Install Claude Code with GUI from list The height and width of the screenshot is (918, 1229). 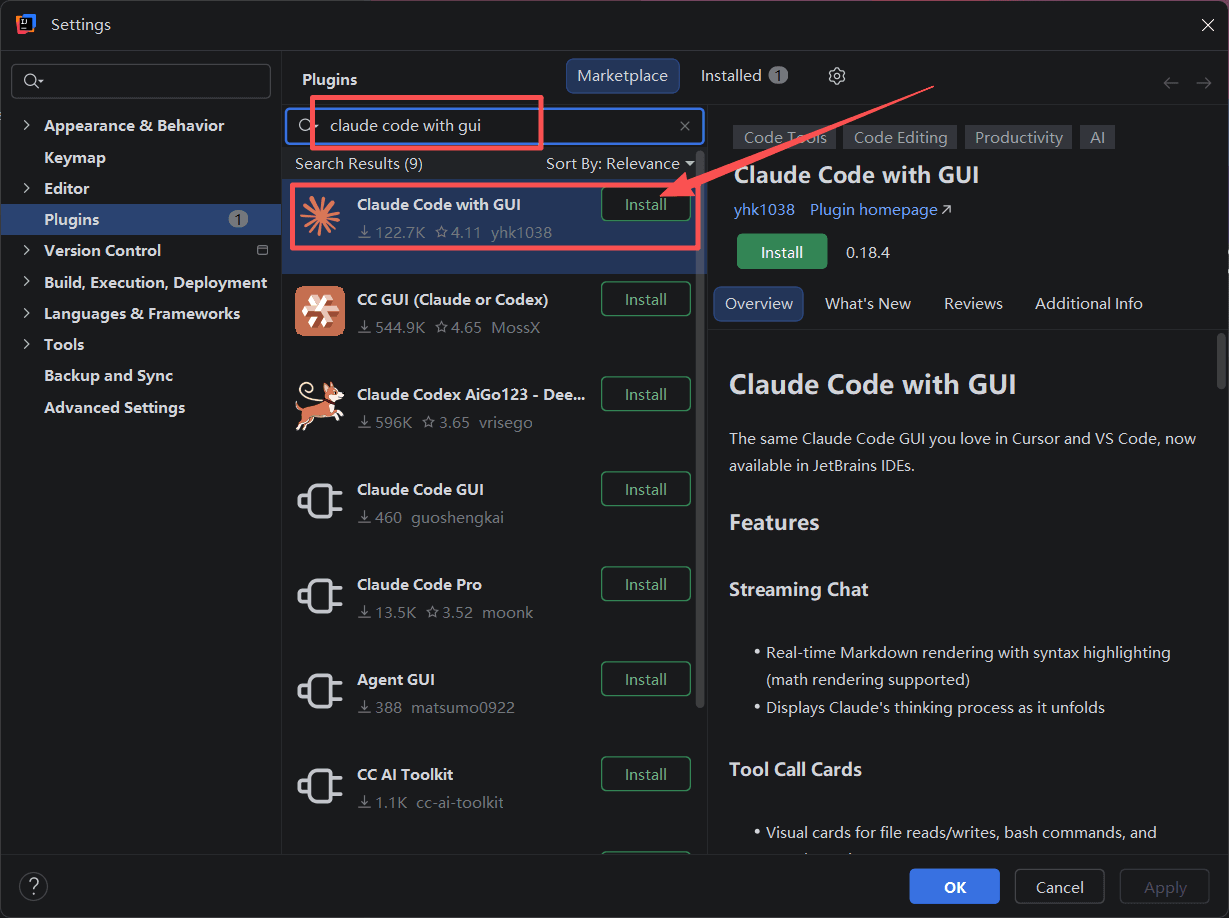pos(646,204)
